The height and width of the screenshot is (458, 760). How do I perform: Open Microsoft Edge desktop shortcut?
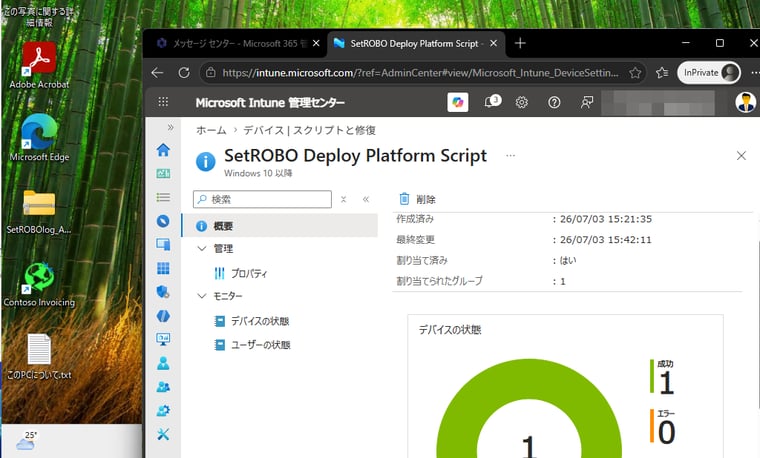point(39,138)
